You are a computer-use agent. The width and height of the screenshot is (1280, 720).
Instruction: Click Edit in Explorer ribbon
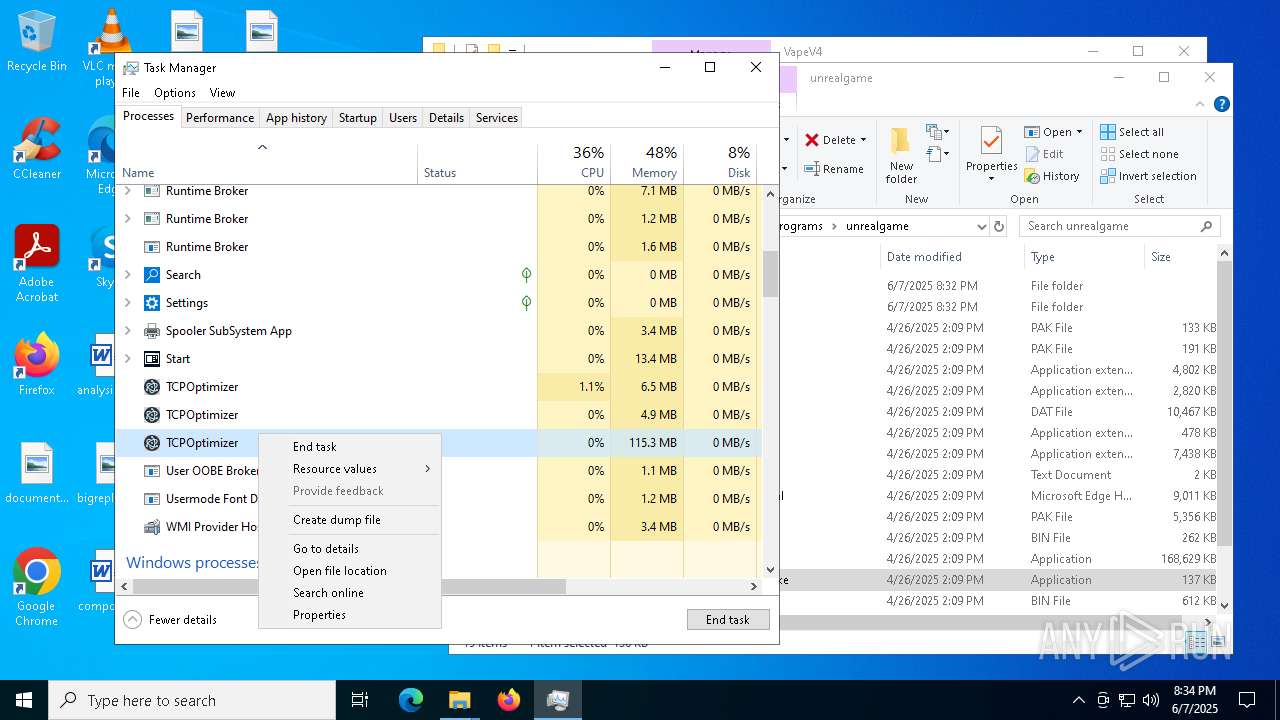[1044, 154]
